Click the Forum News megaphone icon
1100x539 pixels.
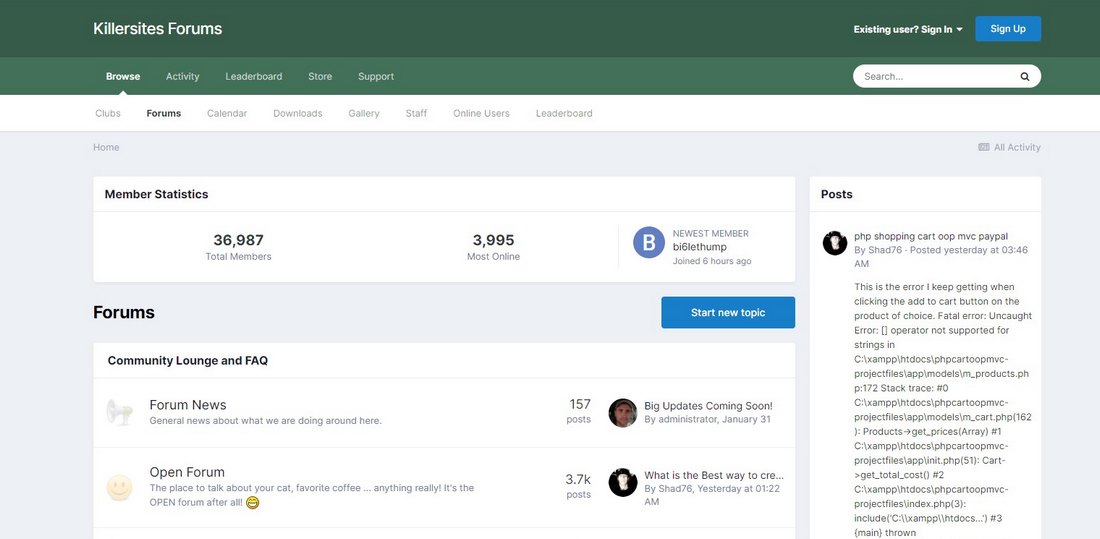[119, 412]
